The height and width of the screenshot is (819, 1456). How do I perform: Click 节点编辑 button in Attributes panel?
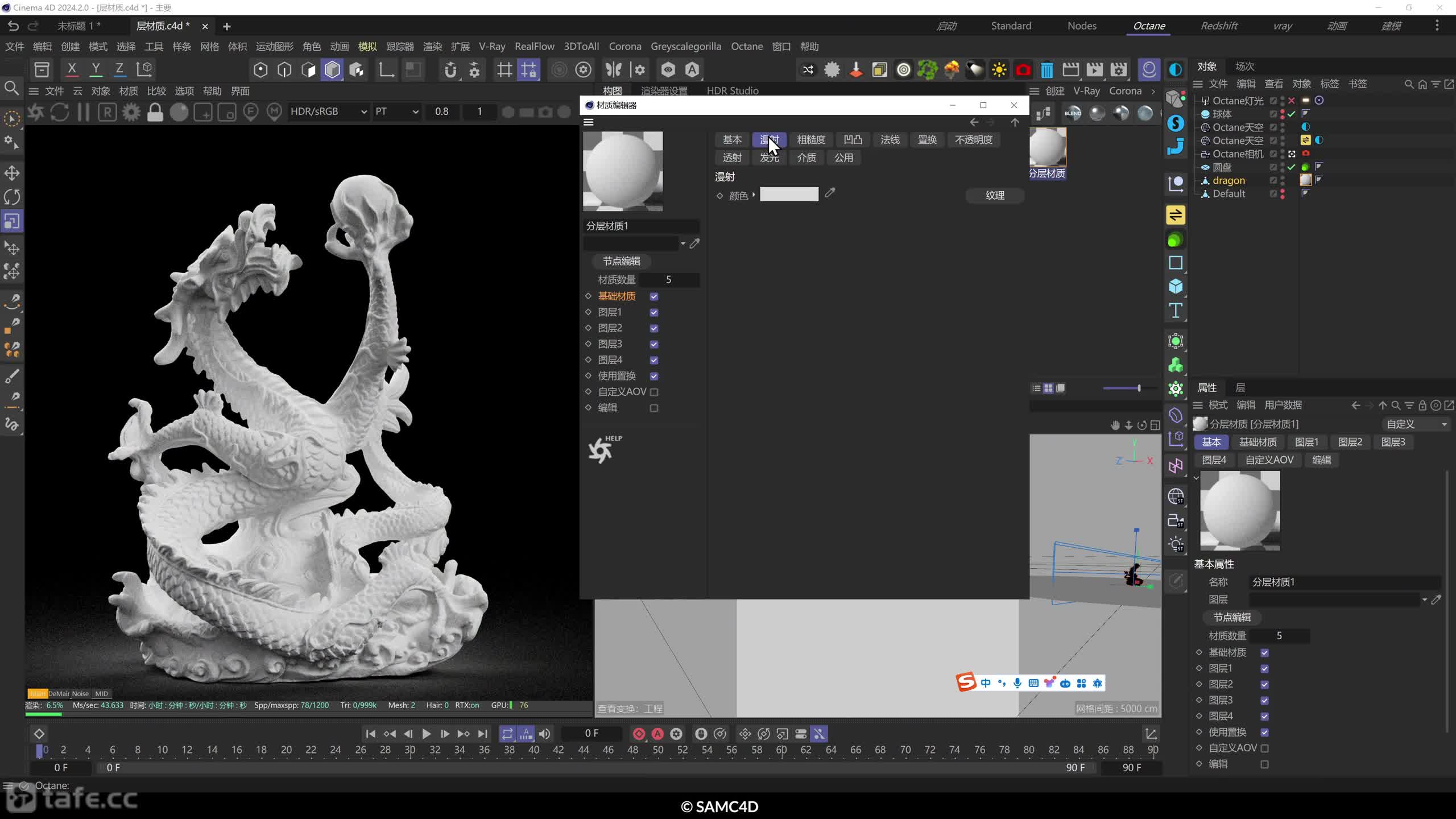(x=1232, y=617)
